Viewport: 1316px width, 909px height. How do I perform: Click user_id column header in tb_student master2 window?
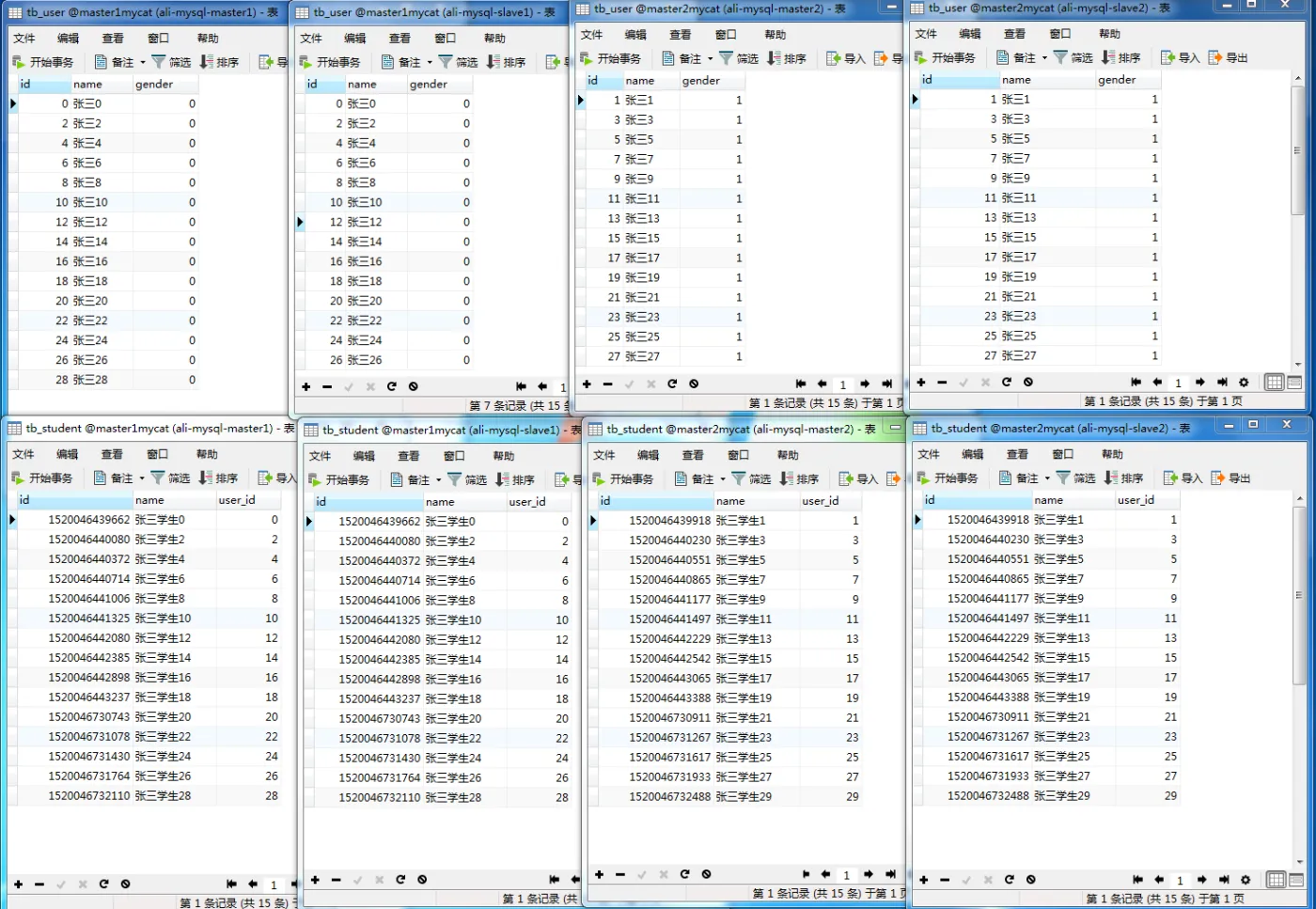click(831, 501)
